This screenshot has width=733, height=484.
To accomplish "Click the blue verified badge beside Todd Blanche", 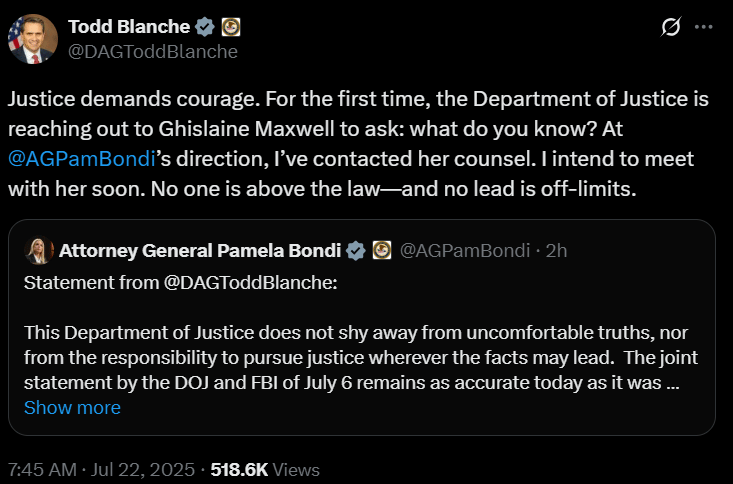I will pos(202,26).
